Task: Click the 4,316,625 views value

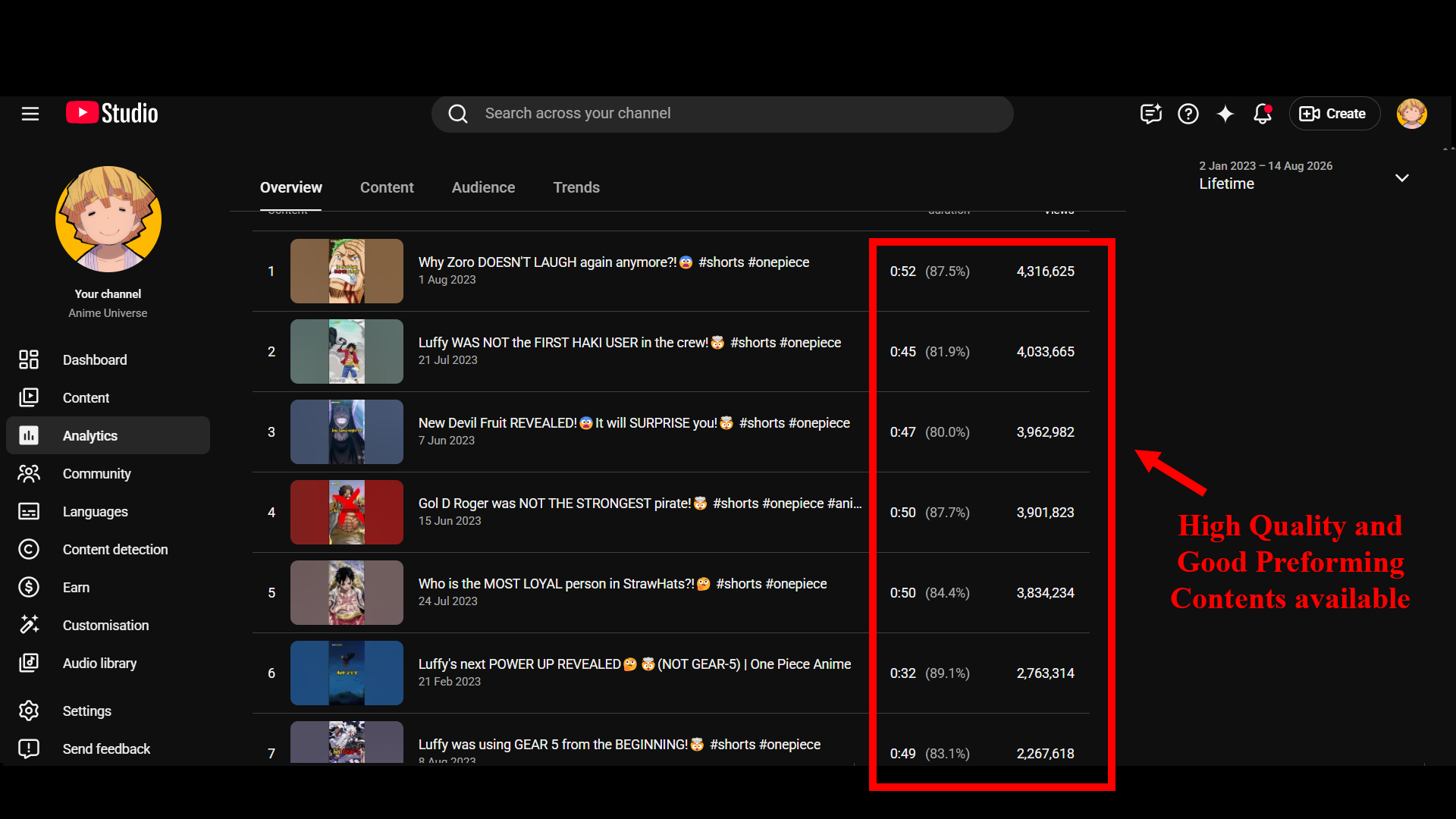Action: tap(1045, 271)
